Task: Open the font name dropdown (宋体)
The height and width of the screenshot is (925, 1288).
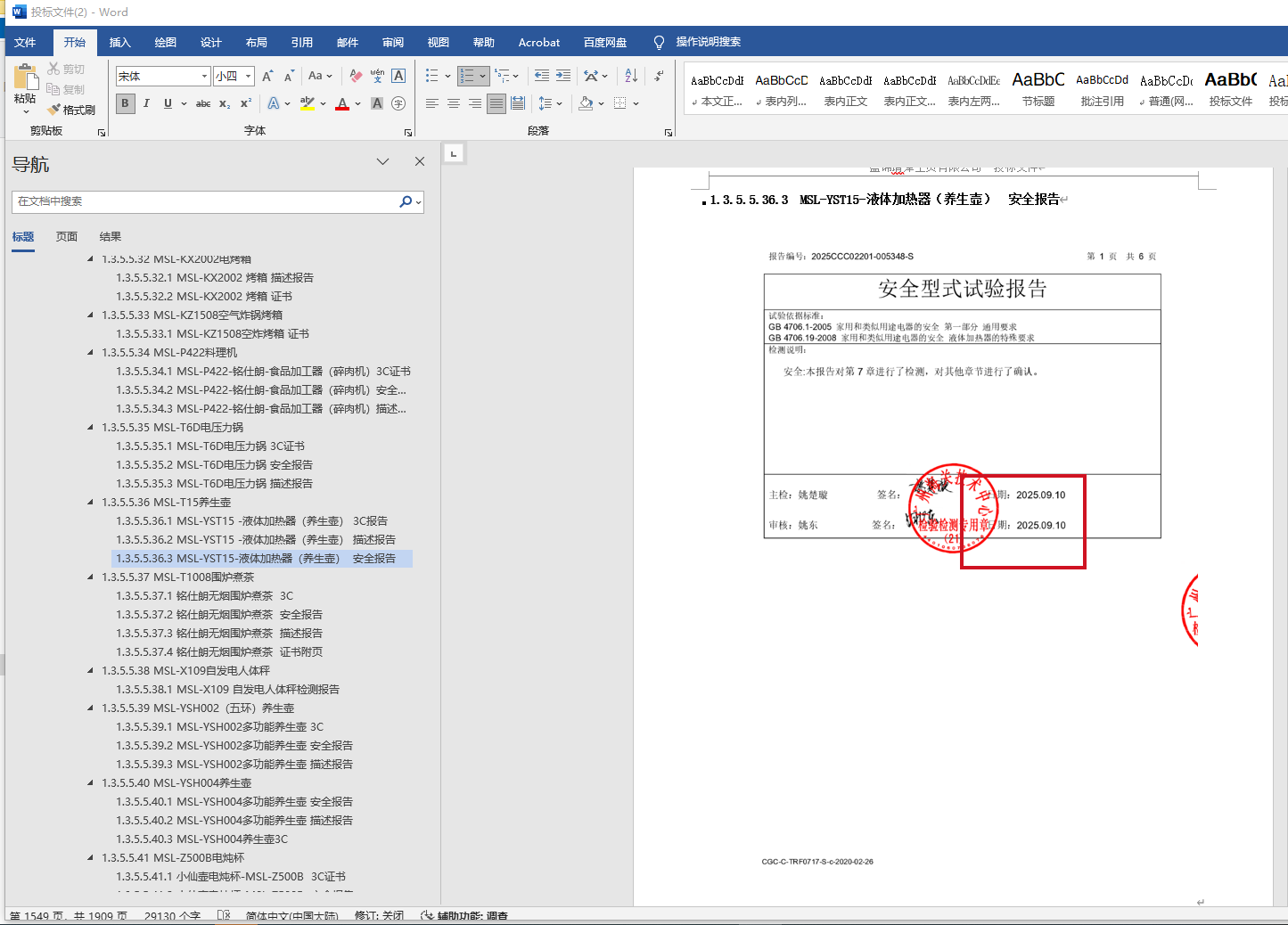Action: coord(204,77)
